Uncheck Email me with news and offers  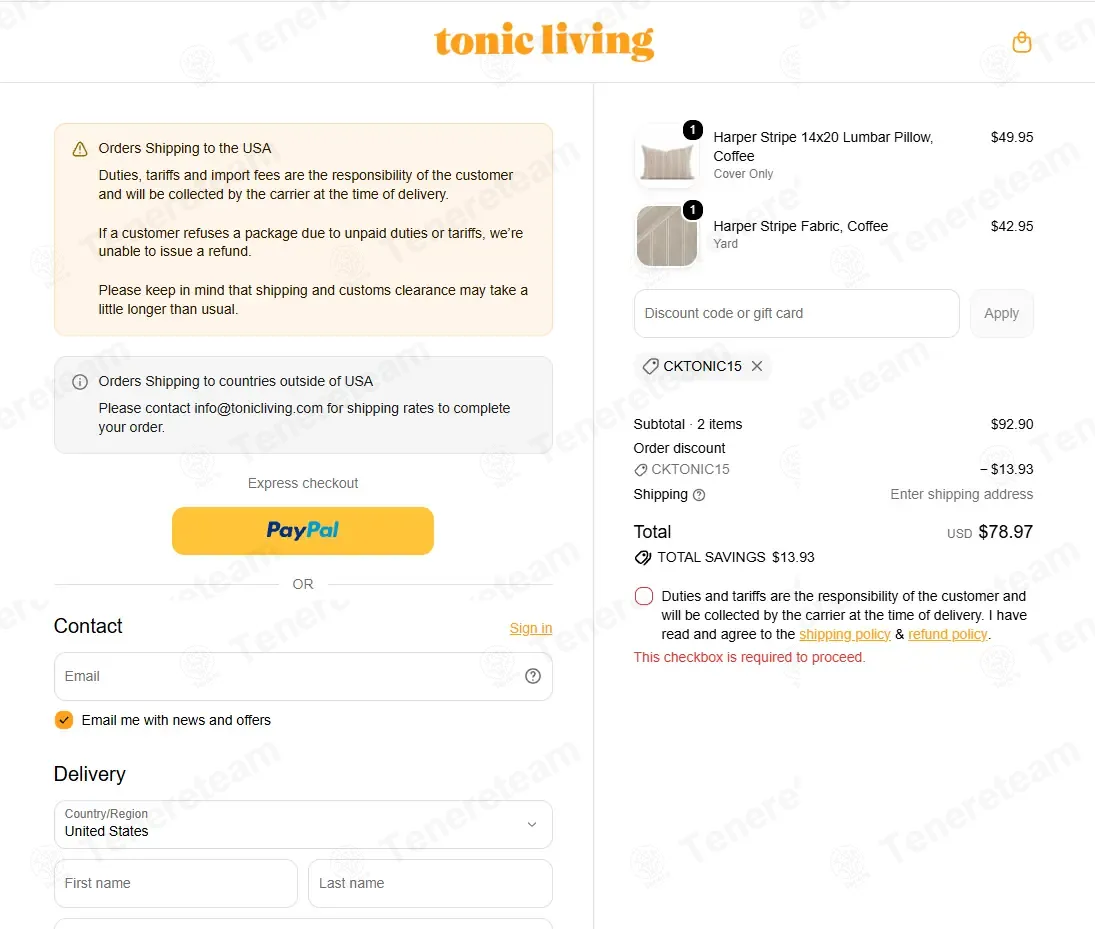64,720
